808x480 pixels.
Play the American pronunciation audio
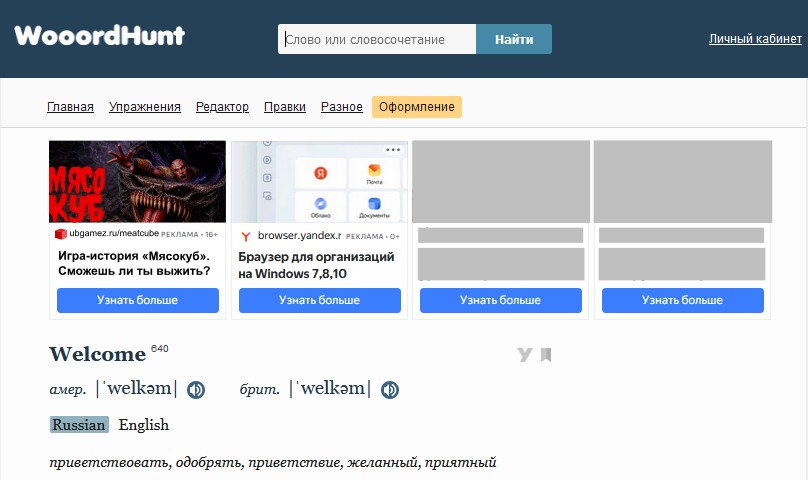tap(196, 390)
